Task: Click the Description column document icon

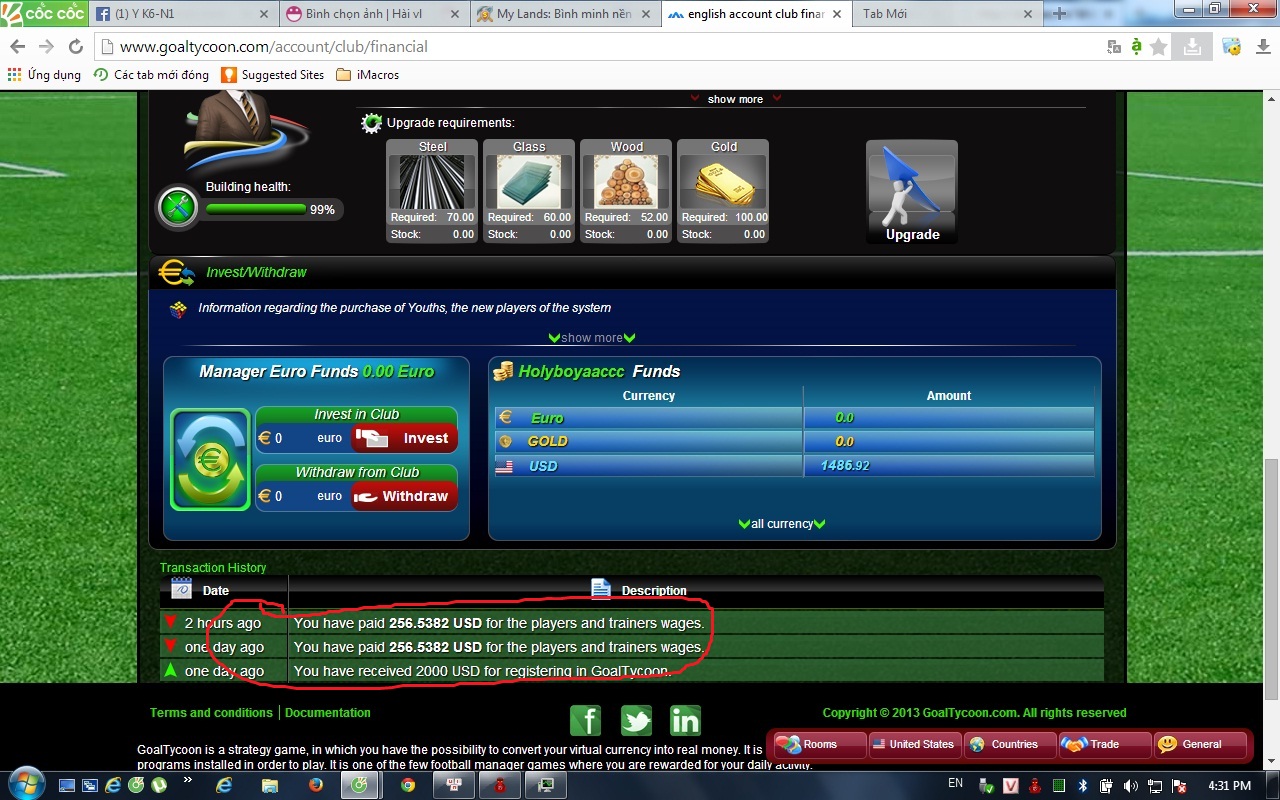Action: 601,589
